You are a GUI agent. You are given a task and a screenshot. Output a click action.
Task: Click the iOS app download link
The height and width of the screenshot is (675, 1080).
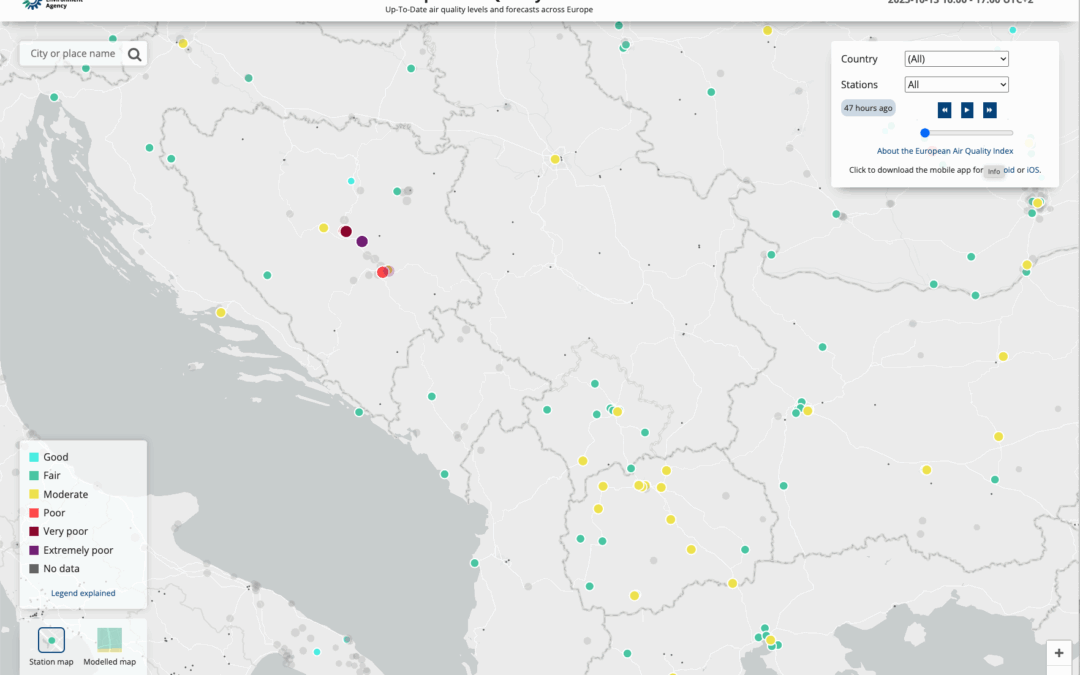point(1033,170)
